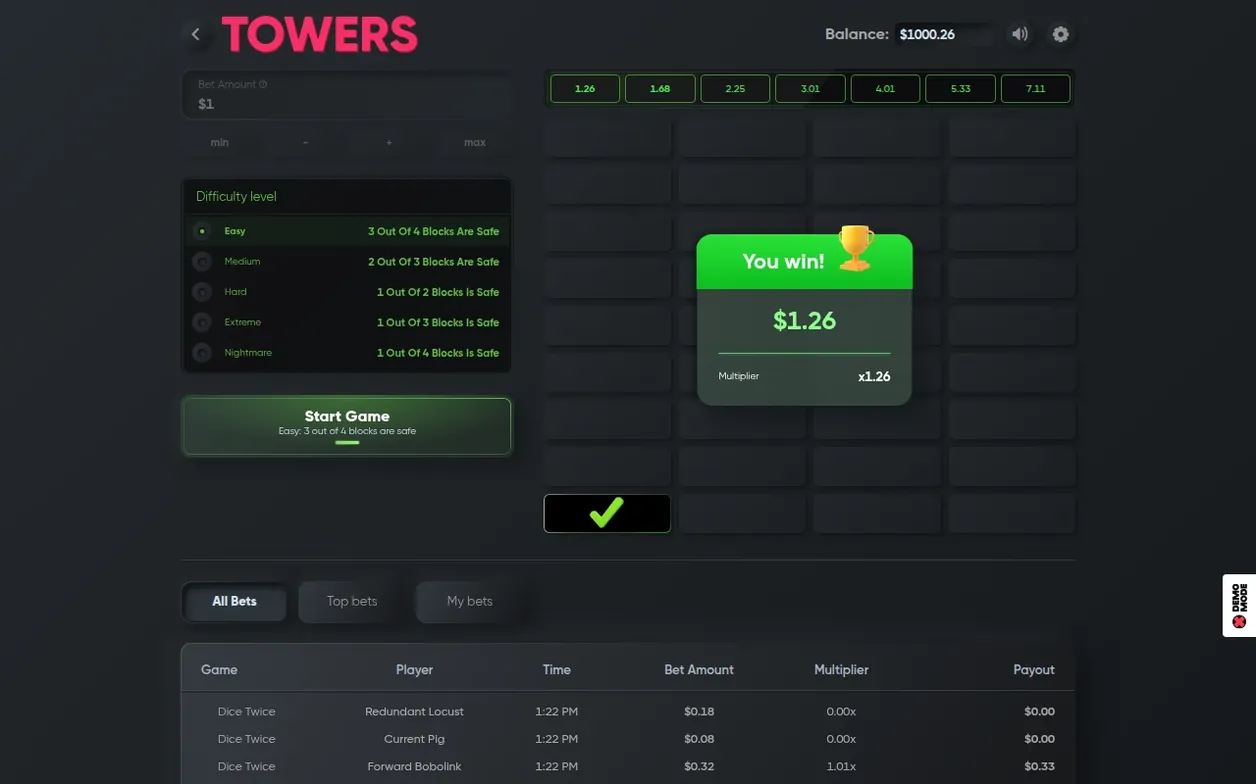Select the Easy difficulty radio button
The height and width of the screenshot is (784, 1256).
click(x=202, y=231)
